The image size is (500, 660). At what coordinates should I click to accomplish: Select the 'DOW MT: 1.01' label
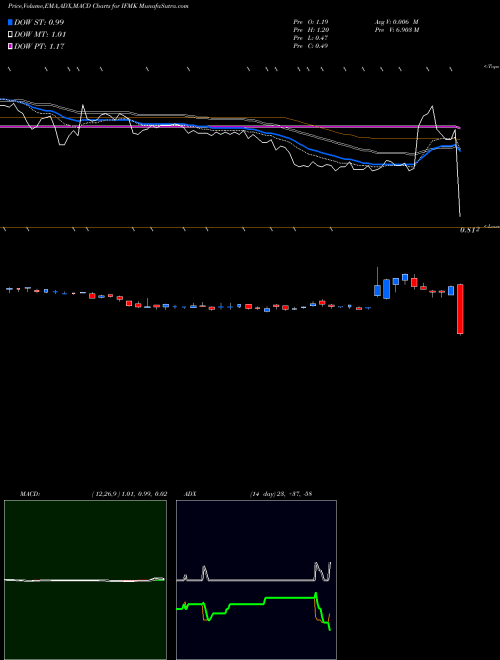[40, 35]
